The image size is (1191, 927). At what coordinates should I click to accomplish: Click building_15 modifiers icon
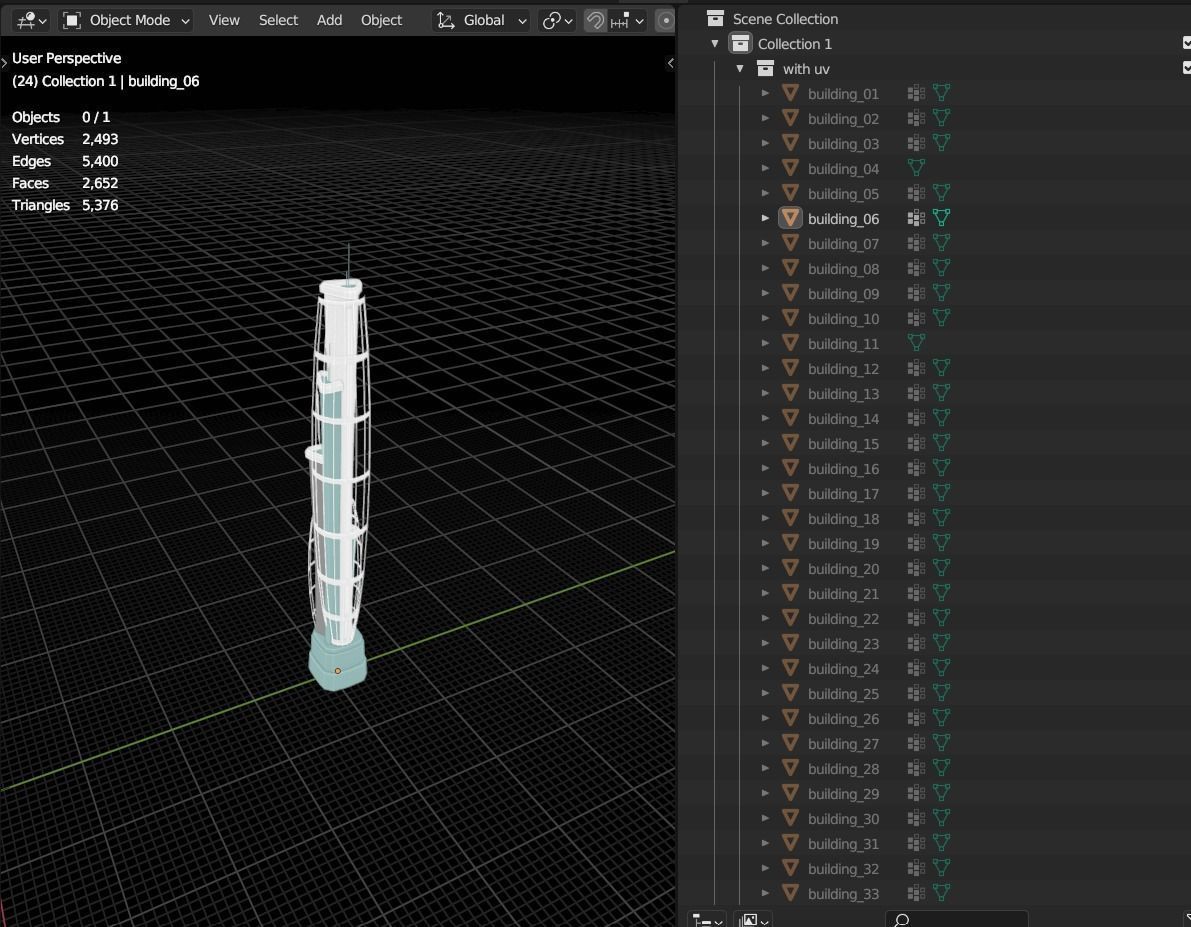(916, 443)
